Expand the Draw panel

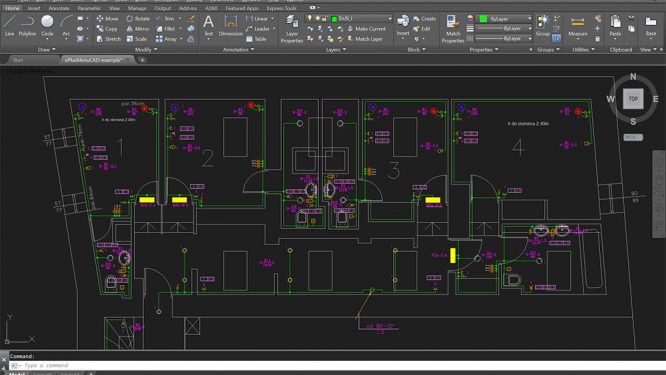coord(46,50)
